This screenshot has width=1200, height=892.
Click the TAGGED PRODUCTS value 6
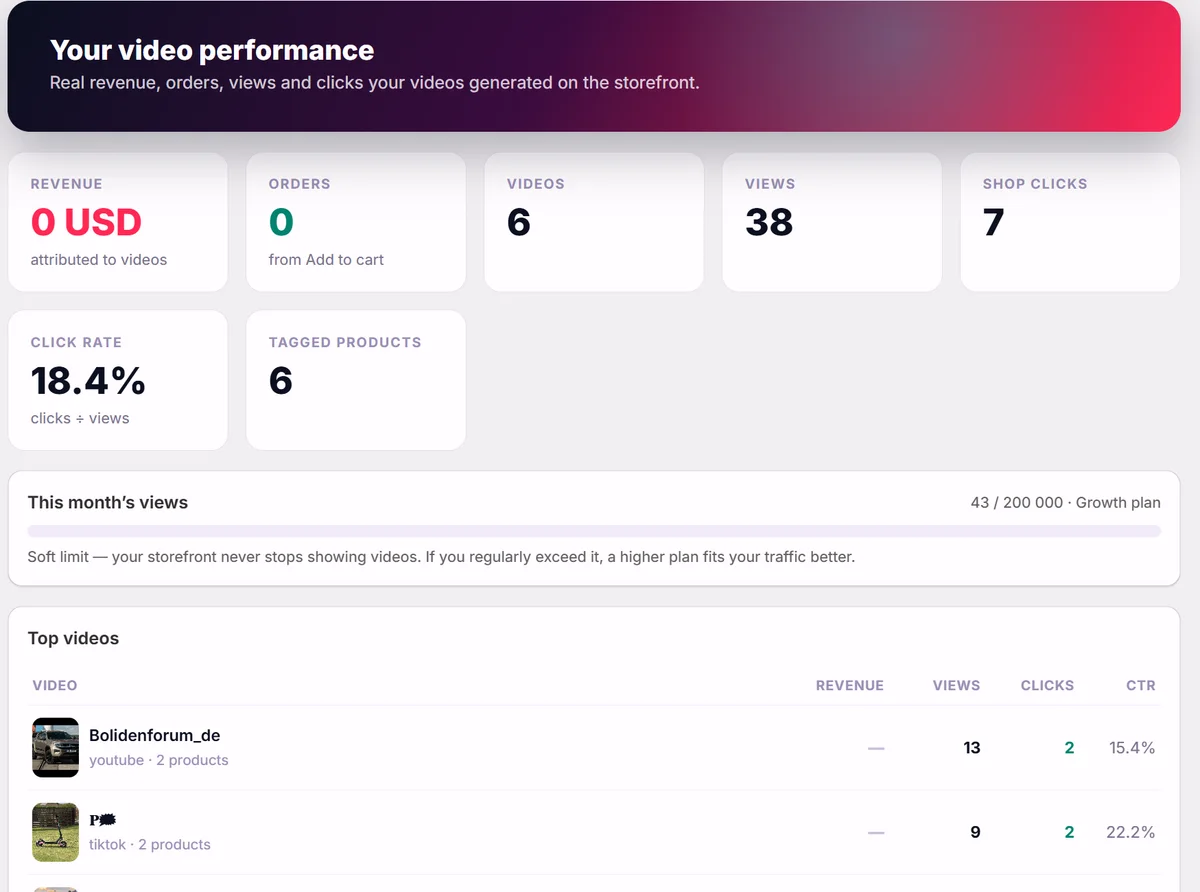tap(281, 381)
